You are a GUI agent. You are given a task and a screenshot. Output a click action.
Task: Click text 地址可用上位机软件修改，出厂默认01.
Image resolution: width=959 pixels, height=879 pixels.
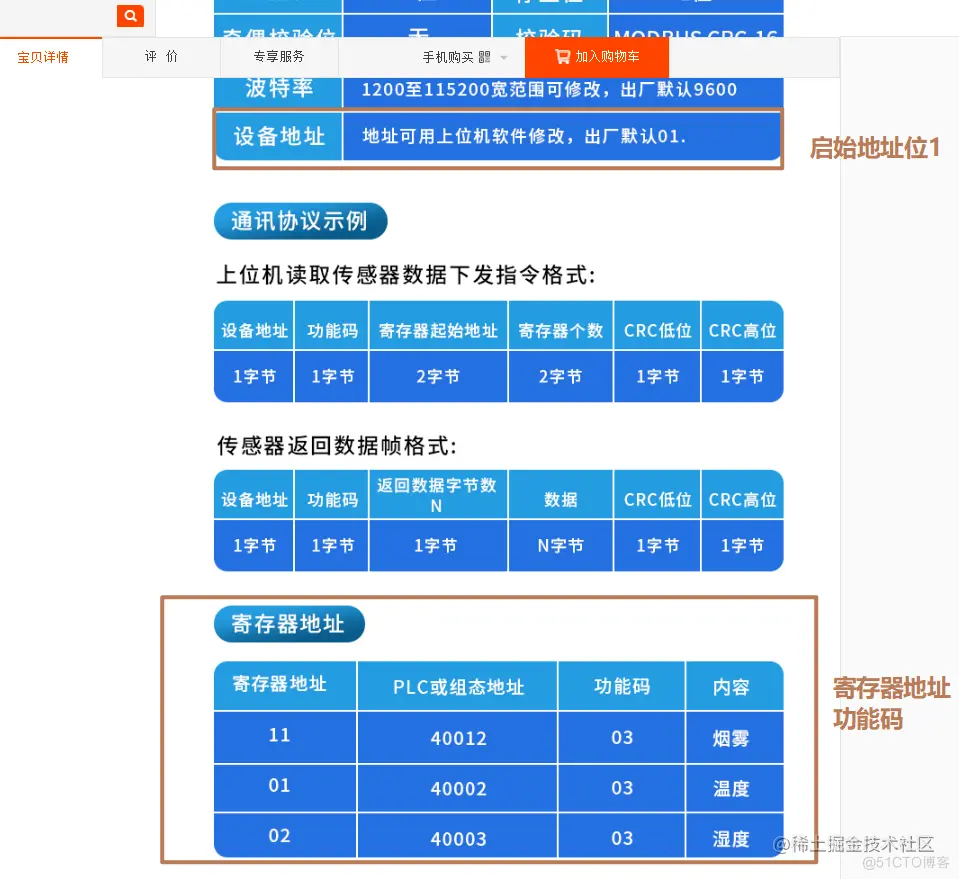coord(524,136)
